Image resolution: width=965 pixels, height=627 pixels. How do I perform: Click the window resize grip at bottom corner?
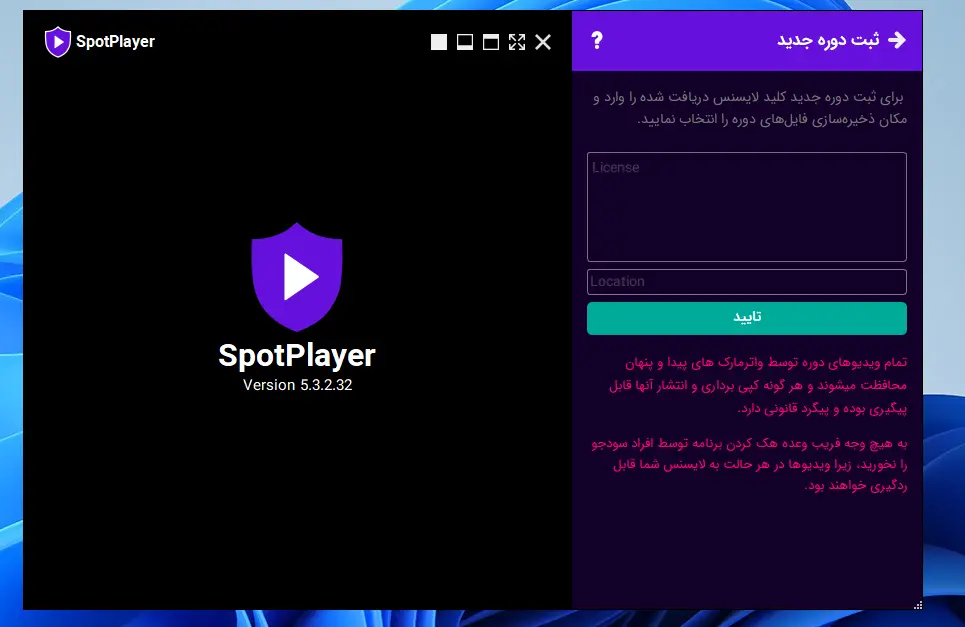(918, 605)
